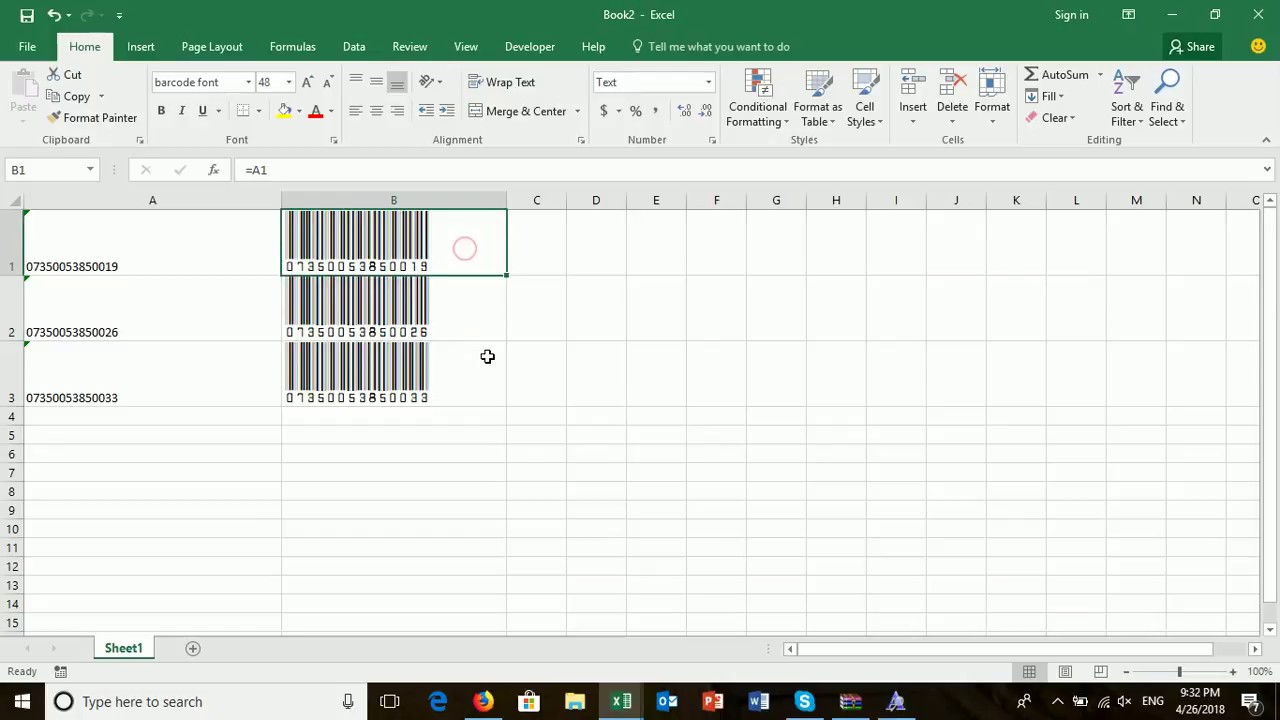Open the AutoSum dropdown arrow
Screen dimensions: 1280x720
[1100, 75]
